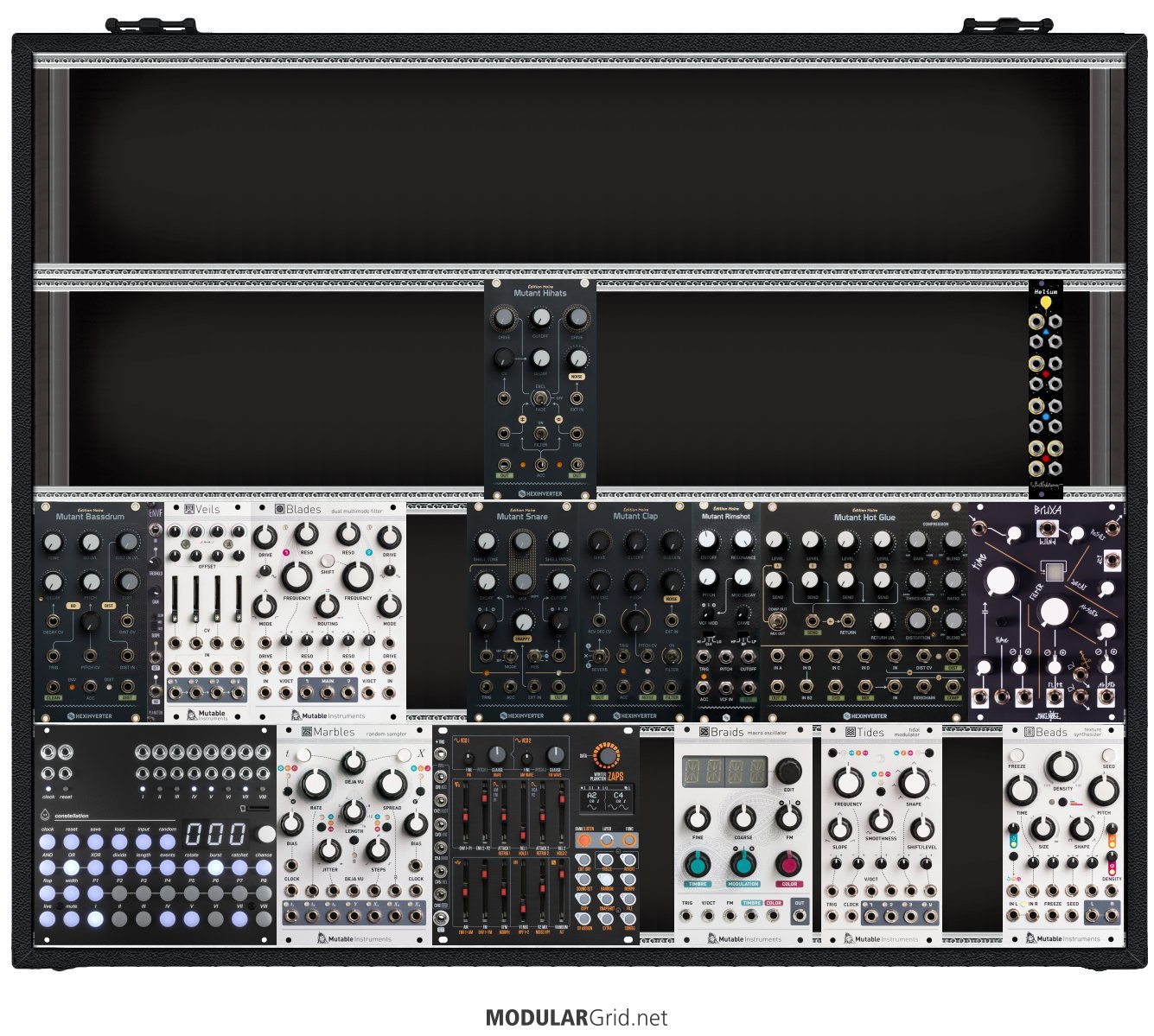Click the Beads module icon beside its title
Viewport: 1154px width, 1036px height.
click(1029, 732)
